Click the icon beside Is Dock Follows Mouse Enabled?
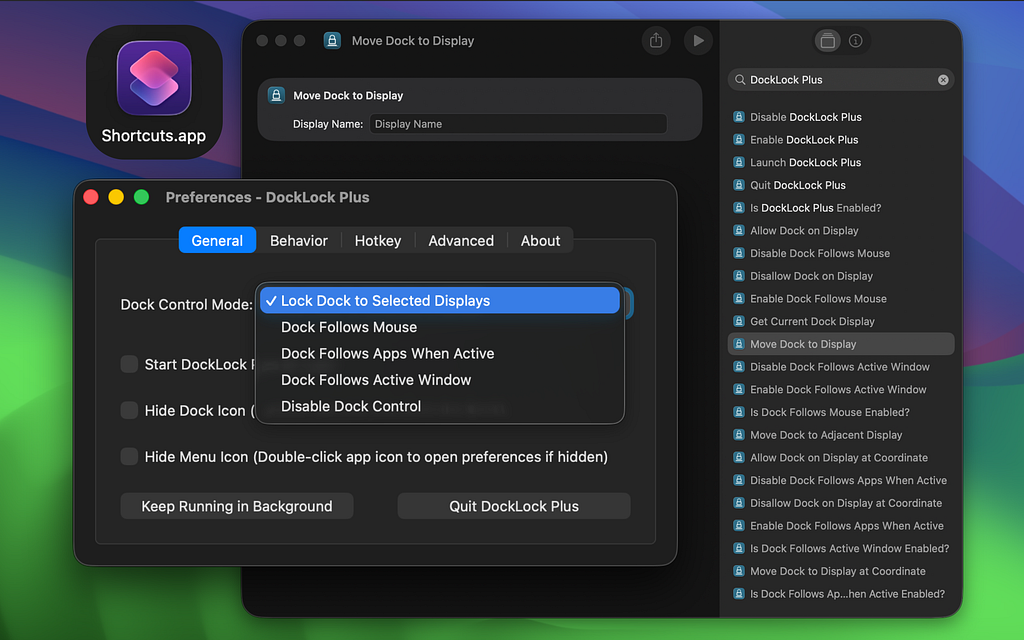Screen dimensions: 1024x640 point(739,412)
